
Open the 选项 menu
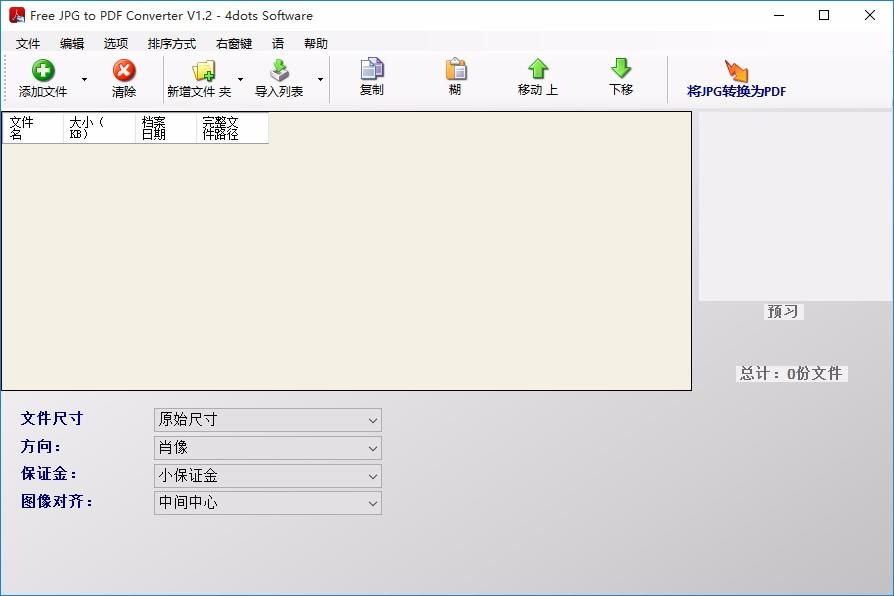pos(116,43)
